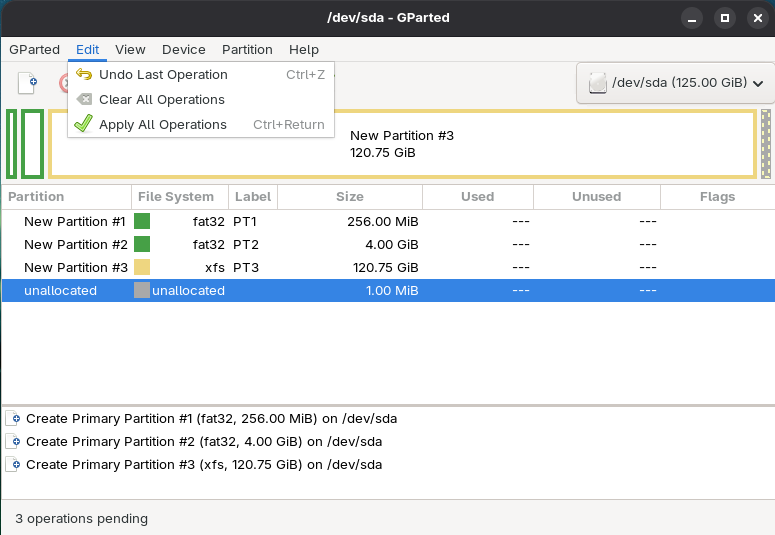This screenshot has height=535, width=775.
Task: Click the yellow Undo Last Operation arrow icon
Action: point(84,75)
